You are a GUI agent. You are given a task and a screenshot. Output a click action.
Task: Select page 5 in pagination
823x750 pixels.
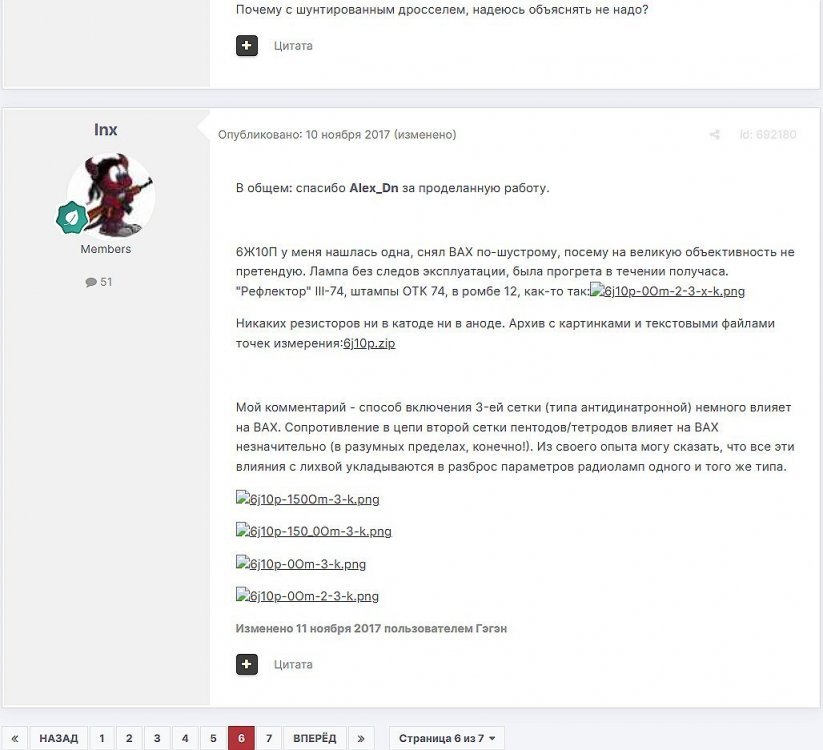tap(213, 738)
